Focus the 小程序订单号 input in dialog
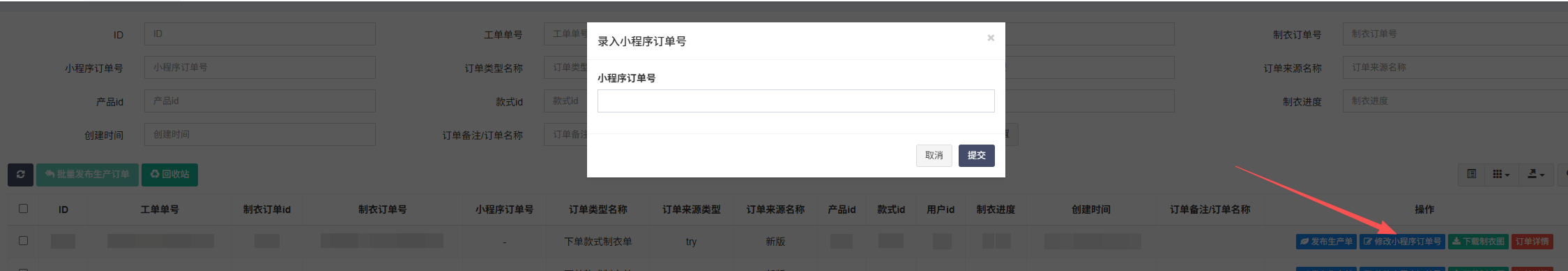1568x271 pixels. 796,101
